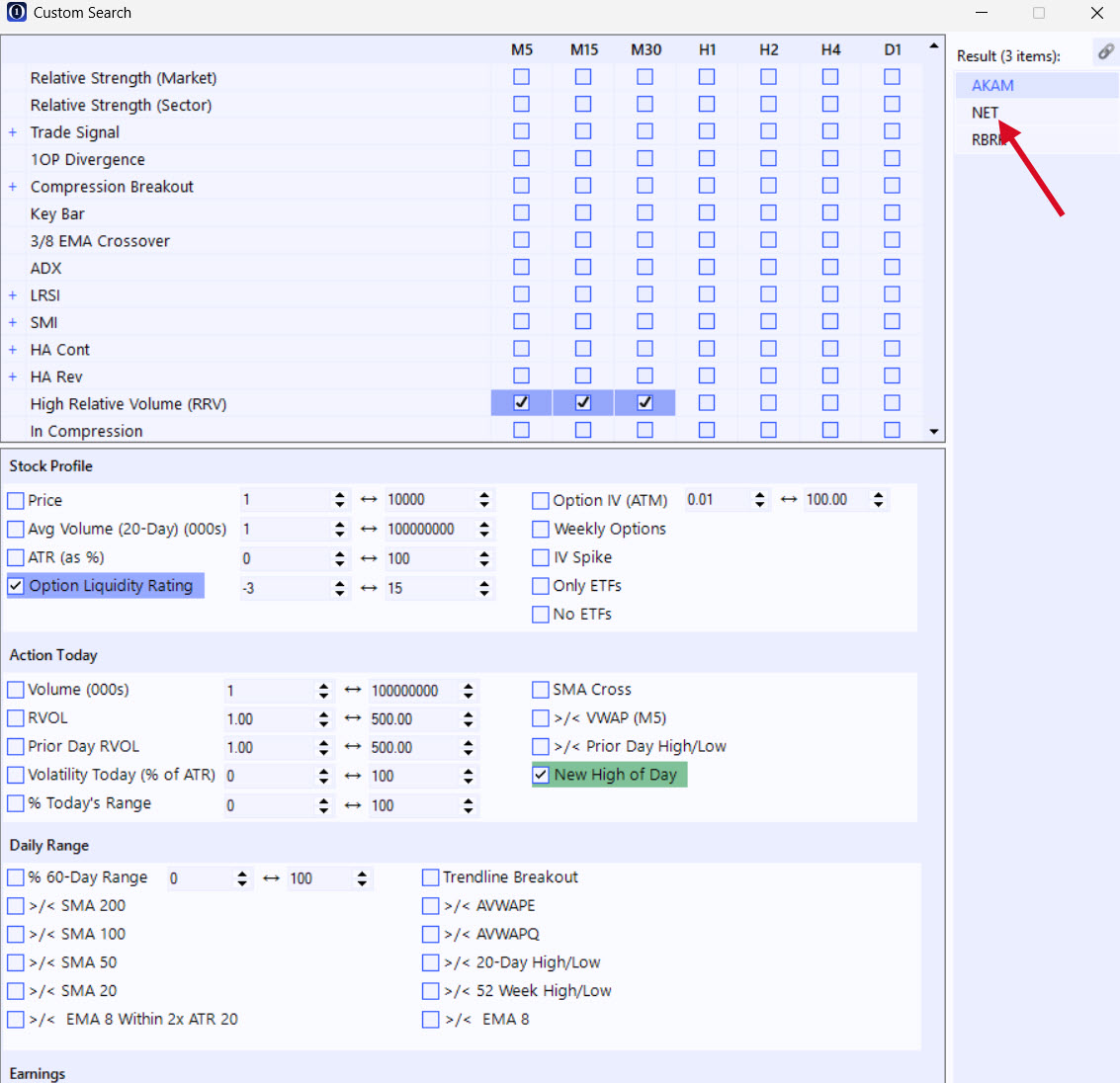1120x1083 pixels.
Task: Click the H4 column header
Action: coord(830,49)
